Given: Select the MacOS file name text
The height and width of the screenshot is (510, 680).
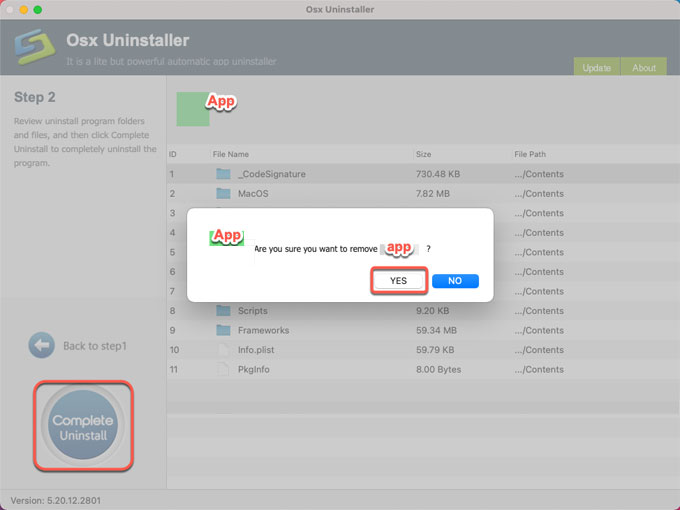Looking at the screenshot, I should click(253, 193).
